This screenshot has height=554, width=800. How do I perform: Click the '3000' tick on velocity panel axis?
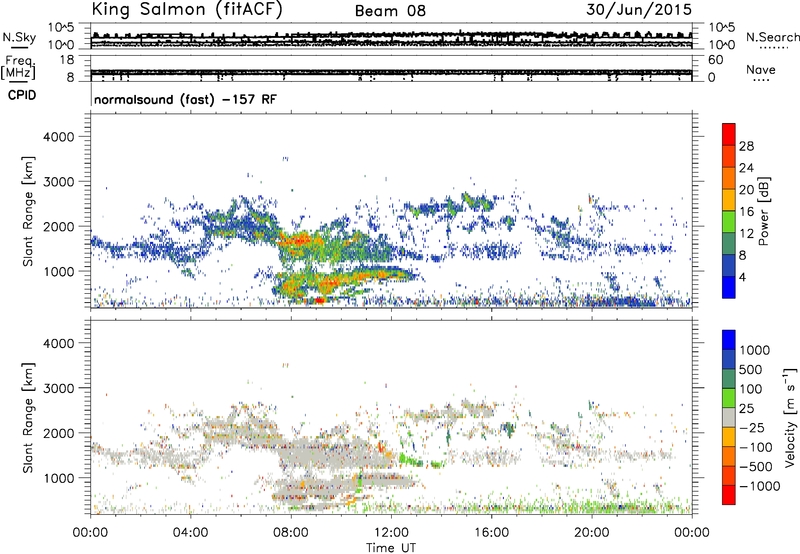pos(58,388)
